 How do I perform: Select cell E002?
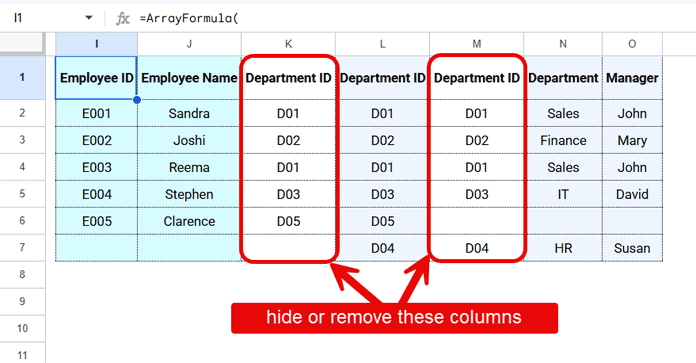tap(96, 140)
